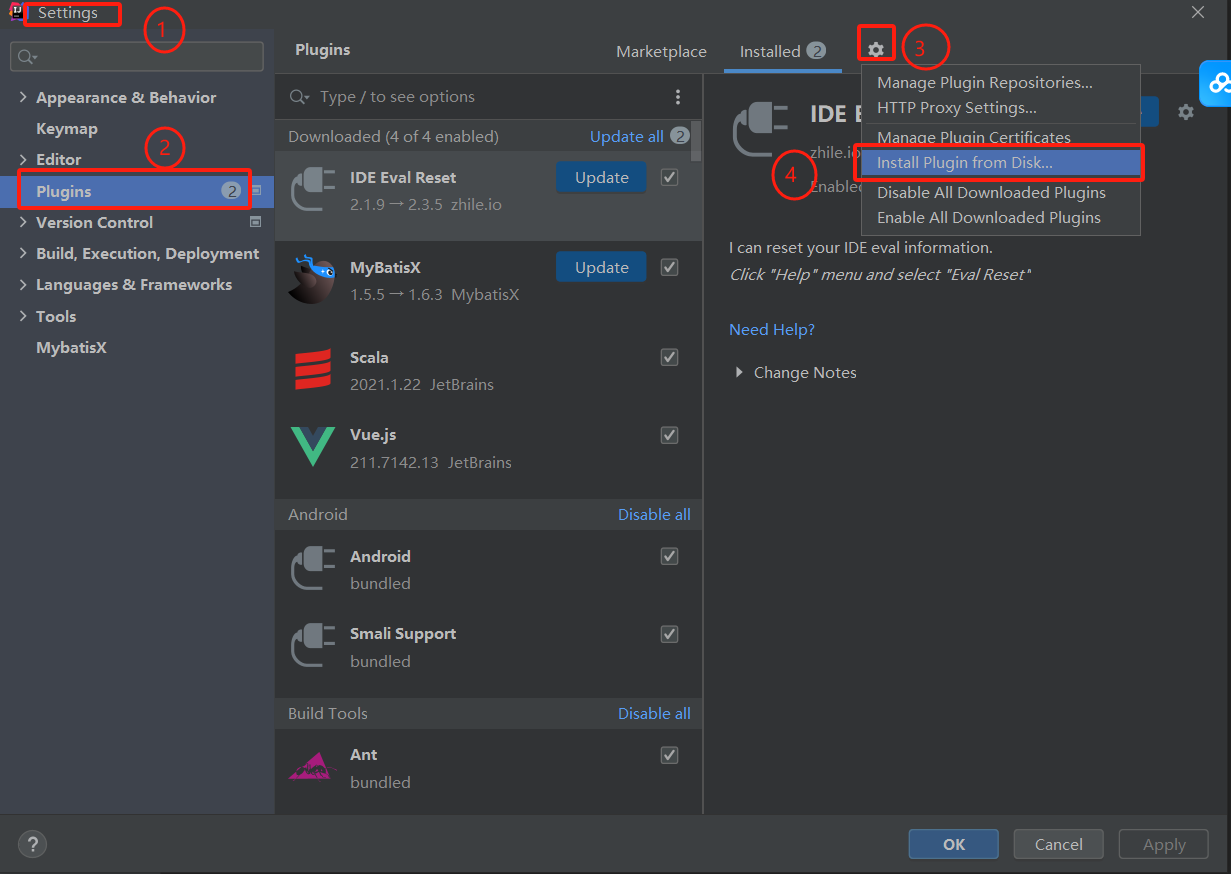Screen dimensions: 1231x874
Task: Uncheck the Ant plugin checkbox
Action: coord(670,755)
